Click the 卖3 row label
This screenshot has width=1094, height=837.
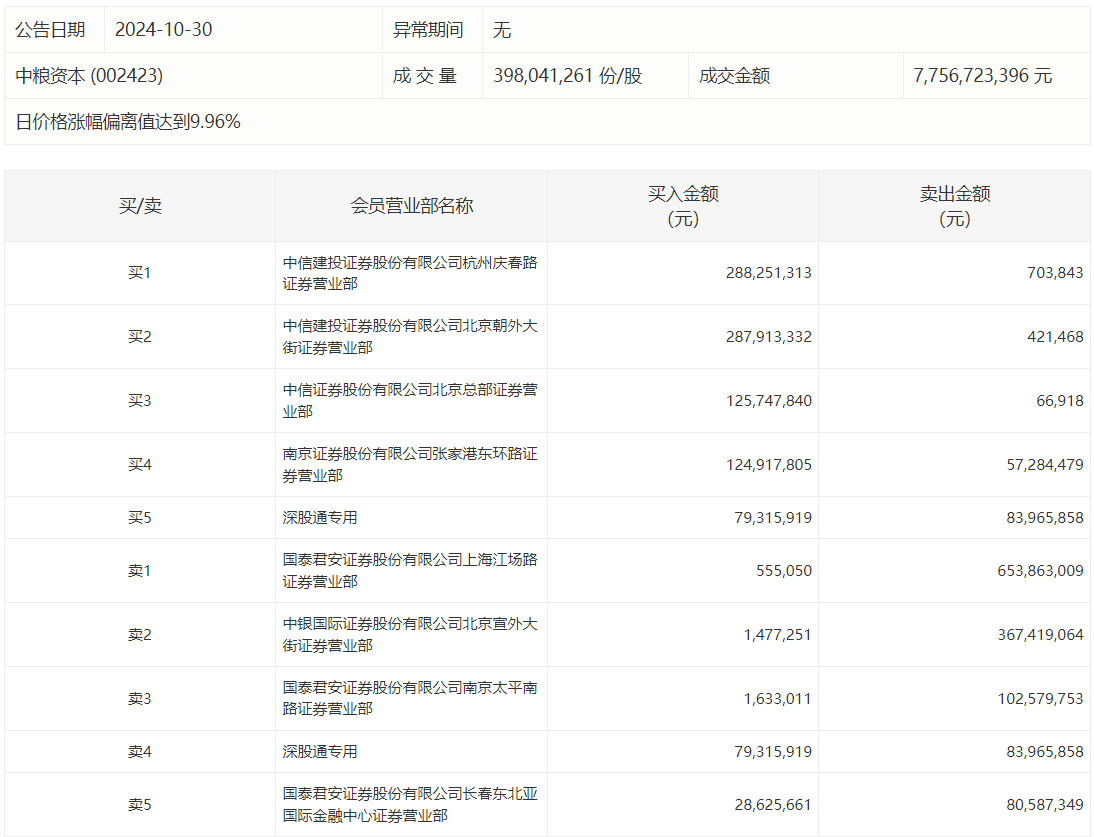click(140, 699)
